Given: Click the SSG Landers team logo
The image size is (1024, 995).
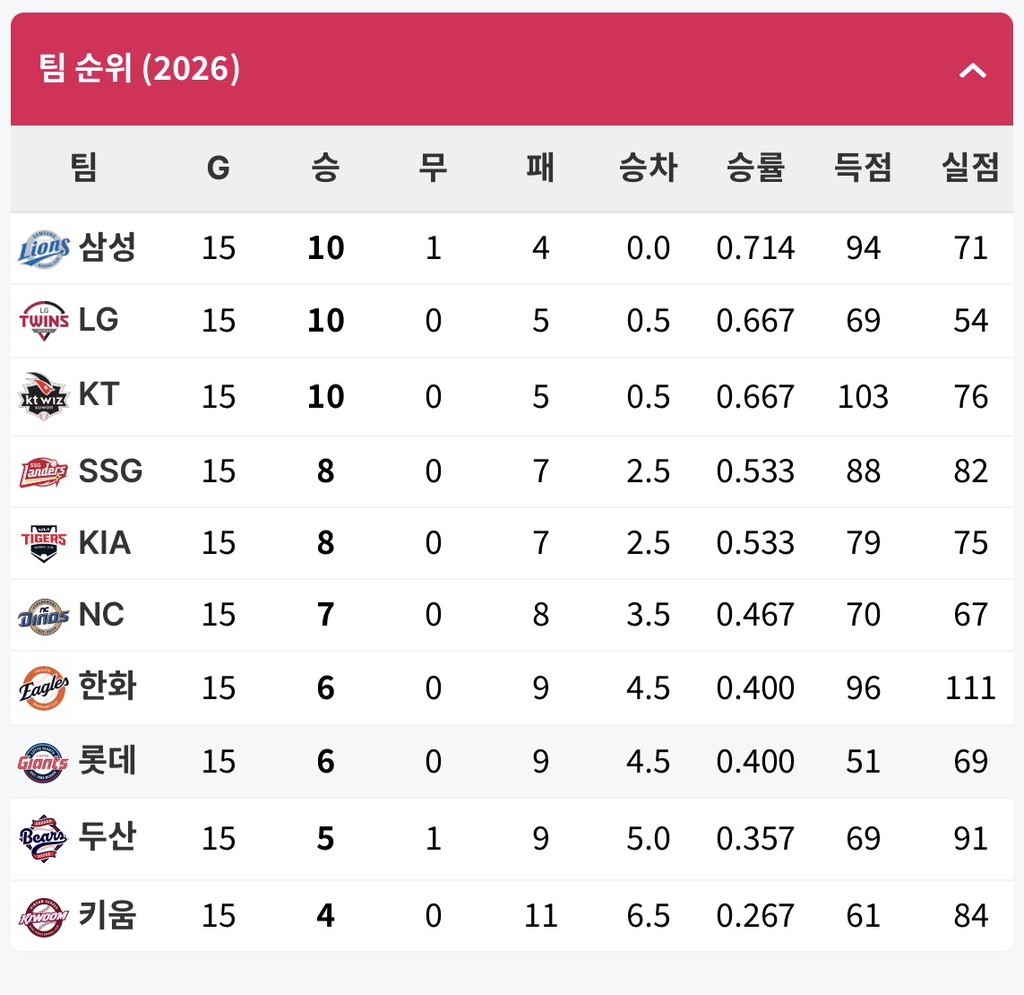Looking at the screenshot, I should click(x=44, y=471).
